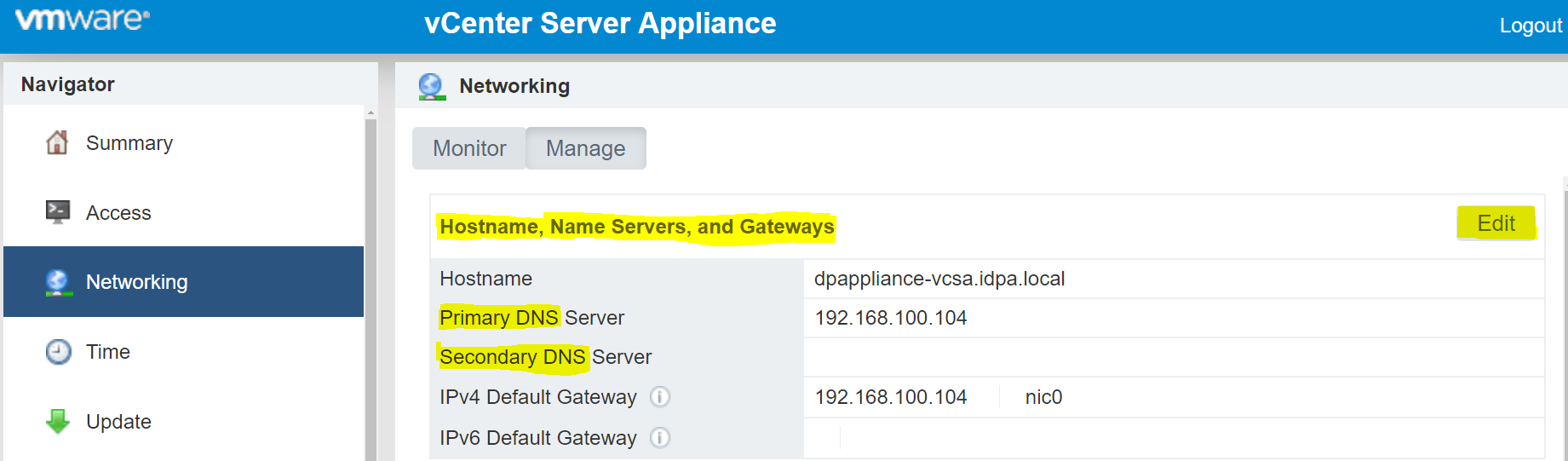
Task: Edit hostname and DNS settings
Action: click(x=1496, y=223)
